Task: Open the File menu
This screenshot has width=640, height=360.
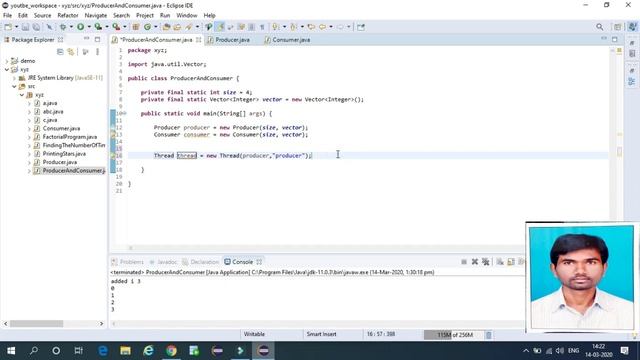Action: point(7,15)
